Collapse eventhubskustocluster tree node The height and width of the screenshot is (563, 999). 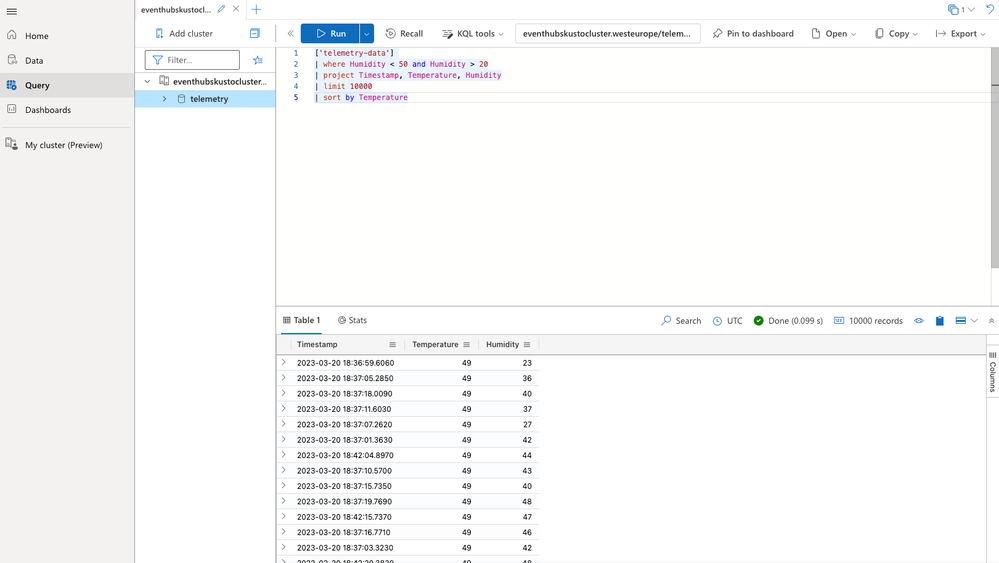point(147,82)
